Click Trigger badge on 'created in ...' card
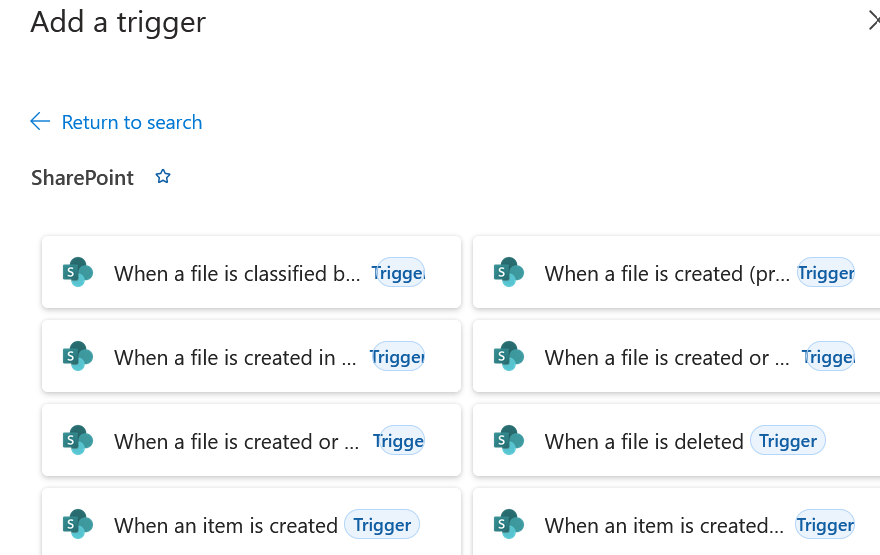Screen dimensions: 880x555 click(397, 357)
